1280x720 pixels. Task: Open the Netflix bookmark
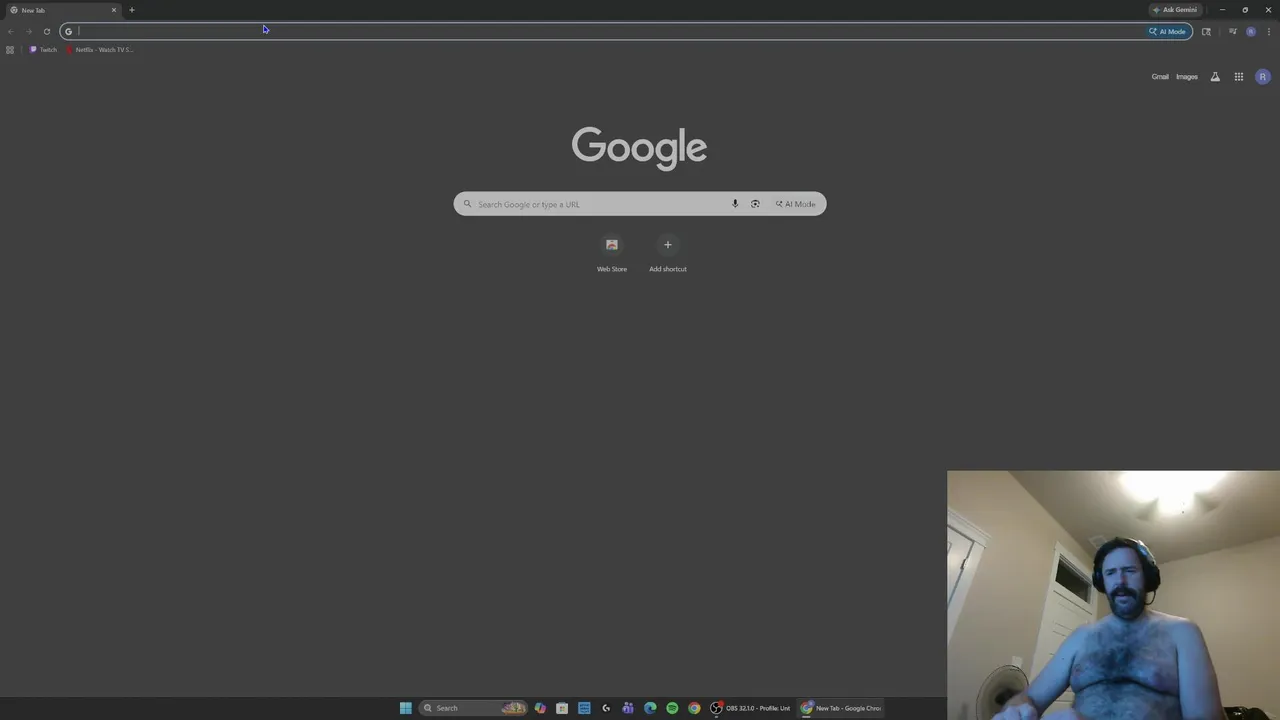click(100, 49)
